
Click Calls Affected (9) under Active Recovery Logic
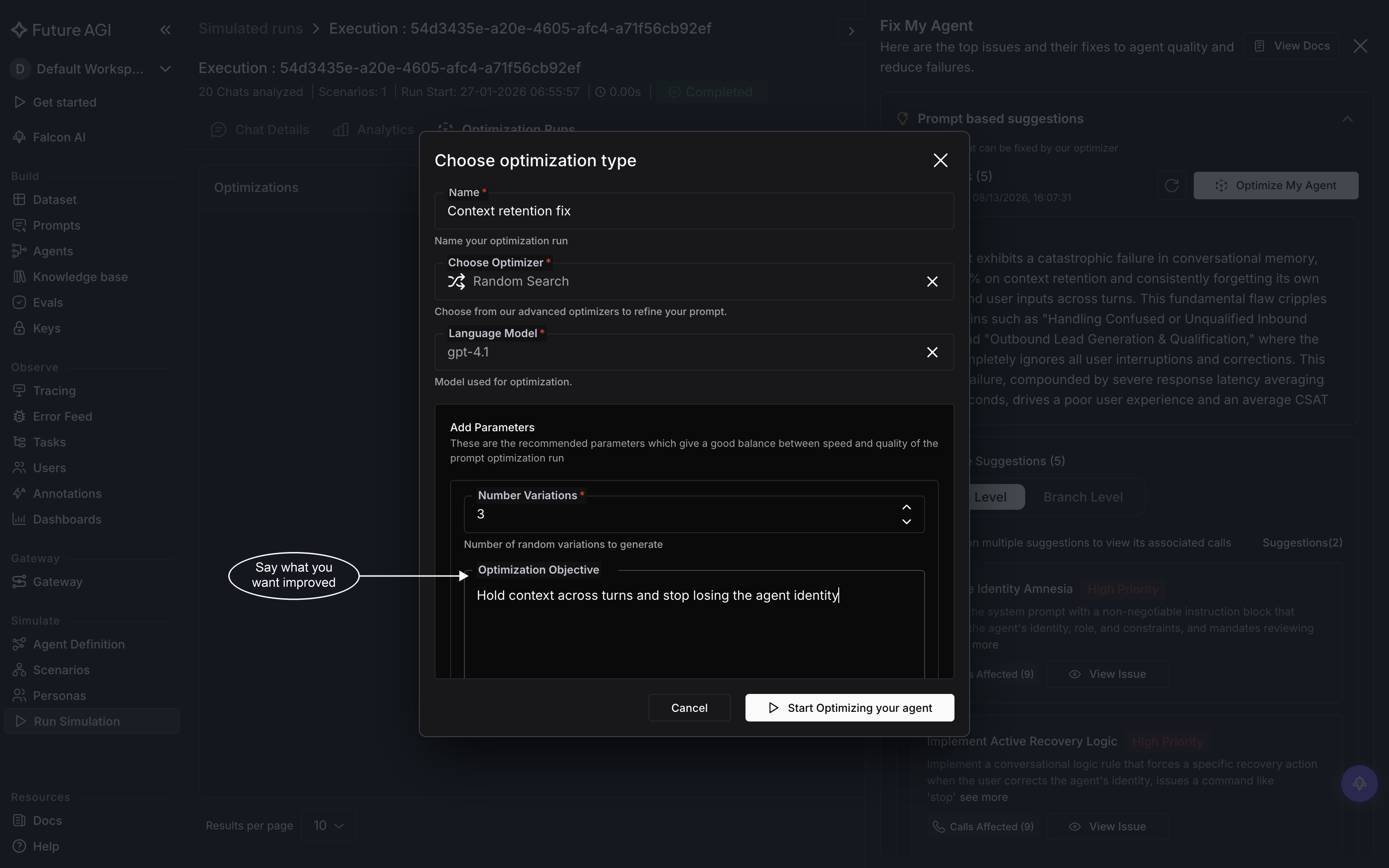tap(982, 827)
